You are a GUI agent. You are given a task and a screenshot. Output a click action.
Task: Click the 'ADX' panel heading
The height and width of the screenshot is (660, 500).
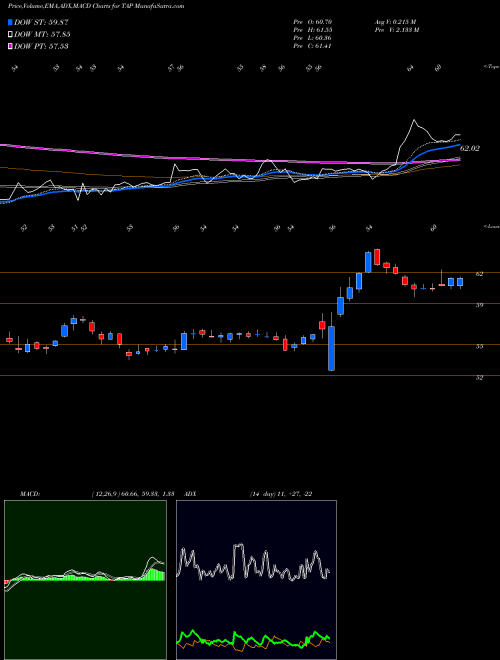pos(191,494)
